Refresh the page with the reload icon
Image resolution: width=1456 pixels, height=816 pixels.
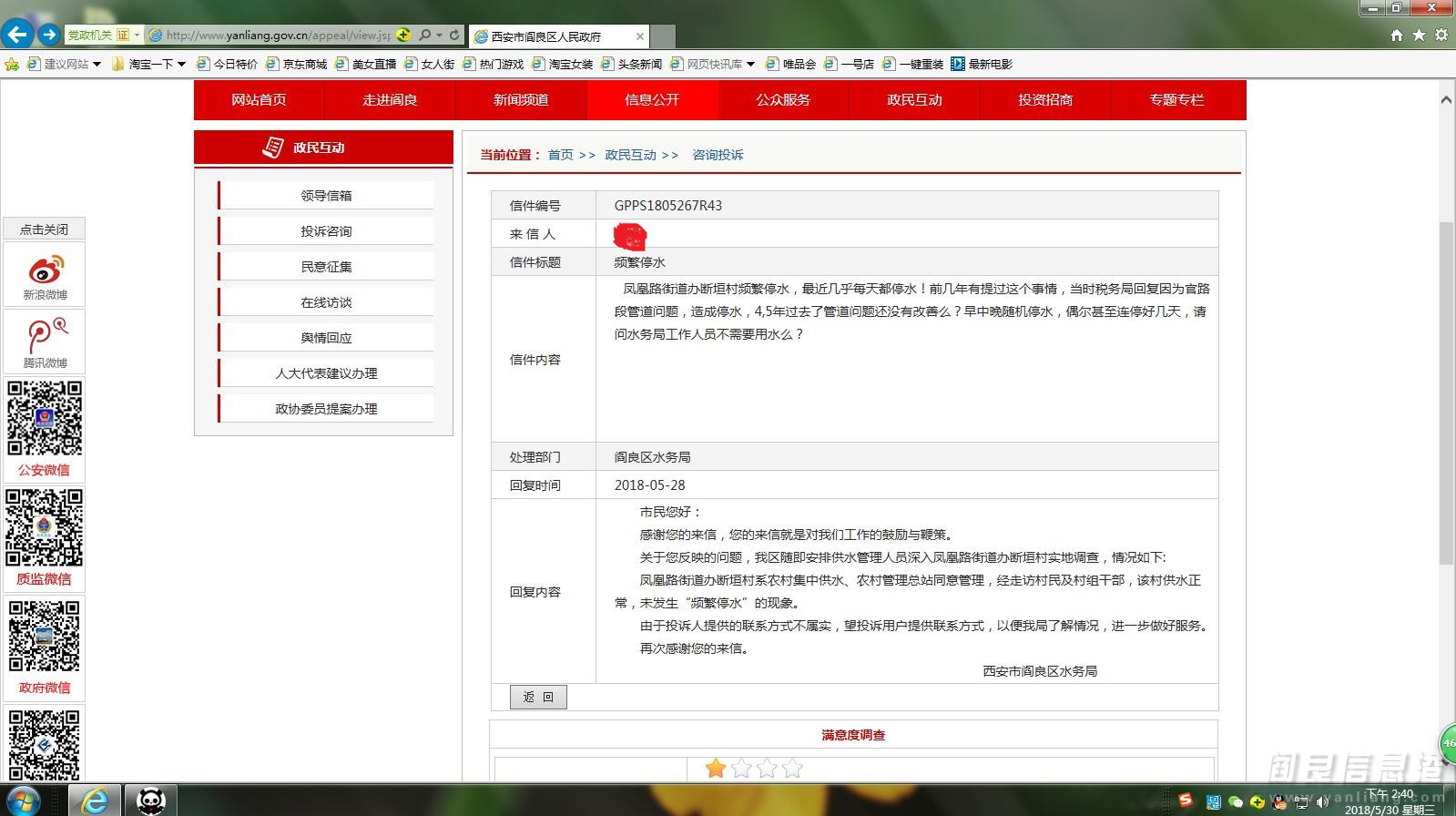[x=454, y=36]
